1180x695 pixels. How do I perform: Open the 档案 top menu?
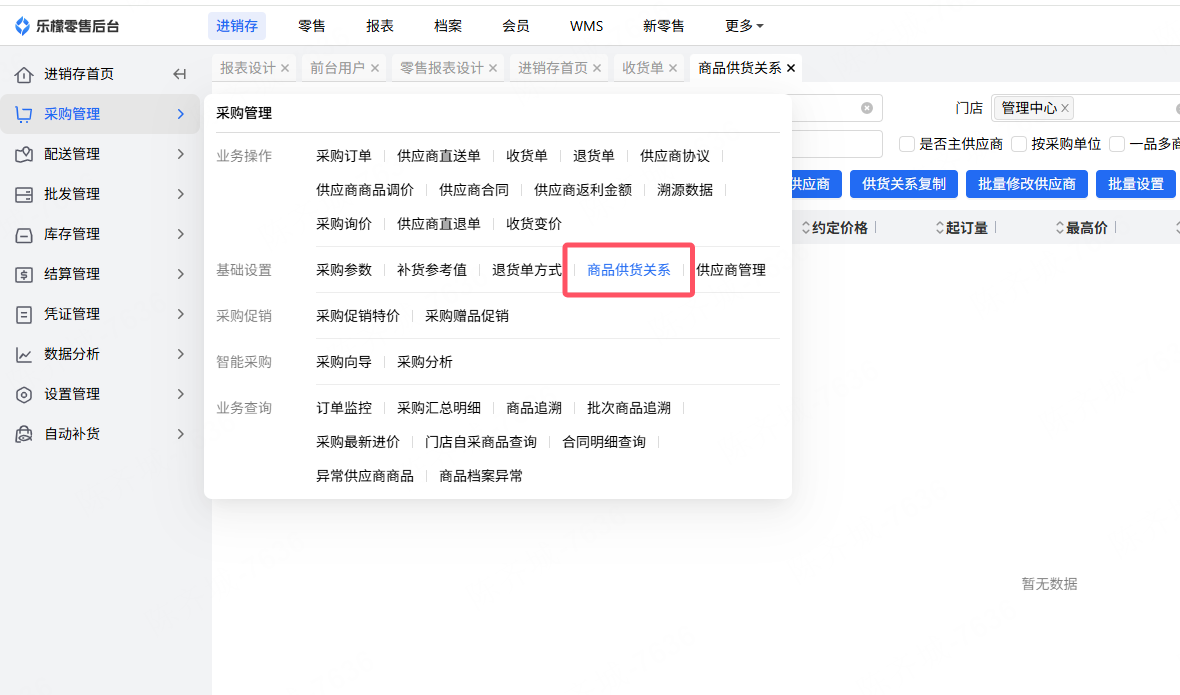(x=448, y=26)
